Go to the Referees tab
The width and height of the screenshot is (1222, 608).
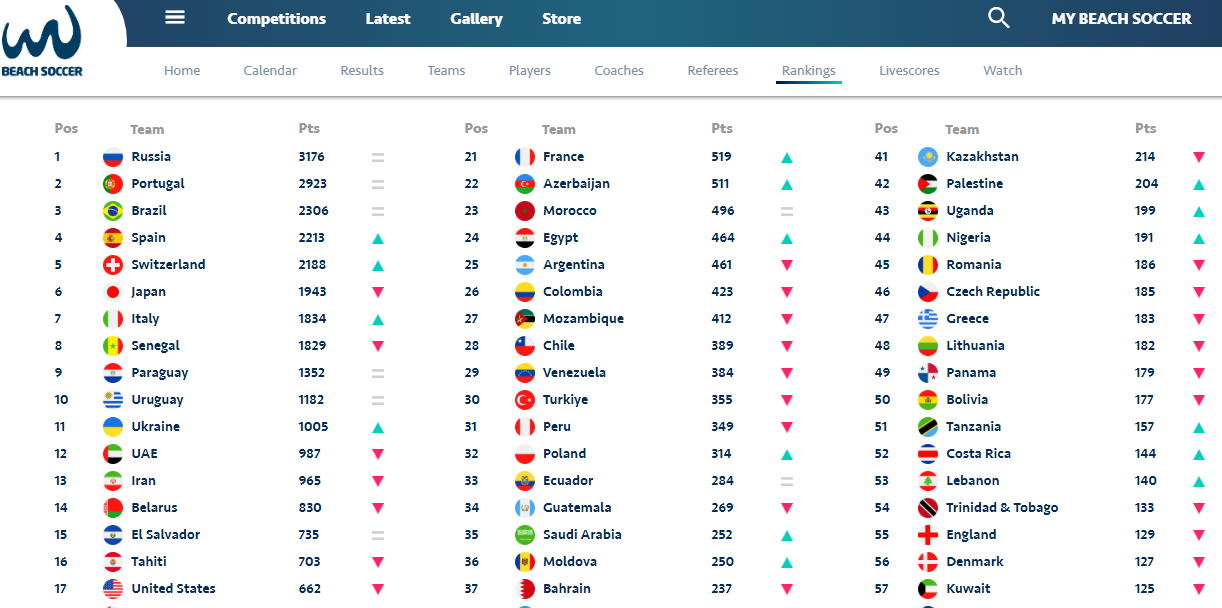pyautogui.click(x=713, y=71)
